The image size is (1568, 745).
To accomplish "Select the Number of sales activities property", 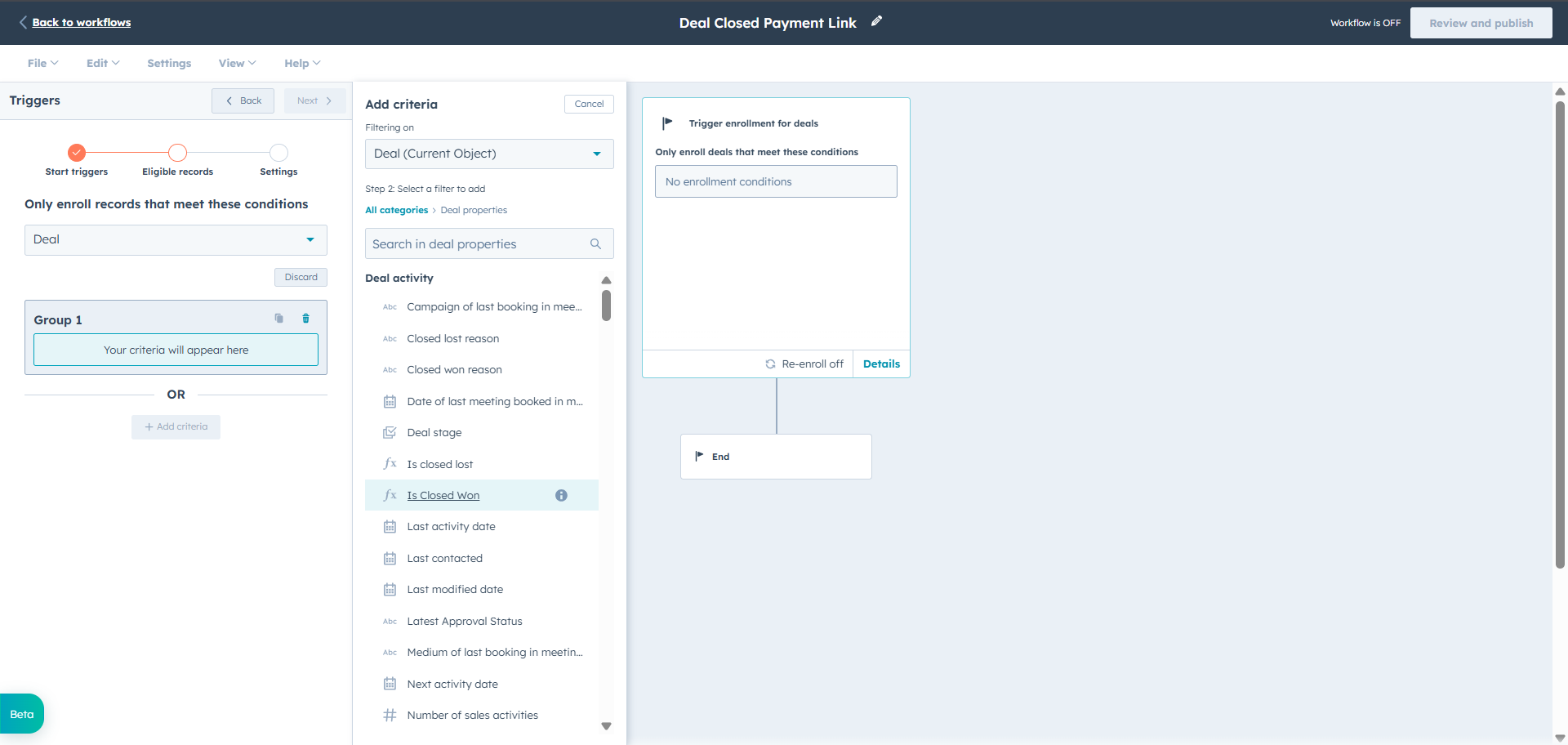I will point(482,716).
